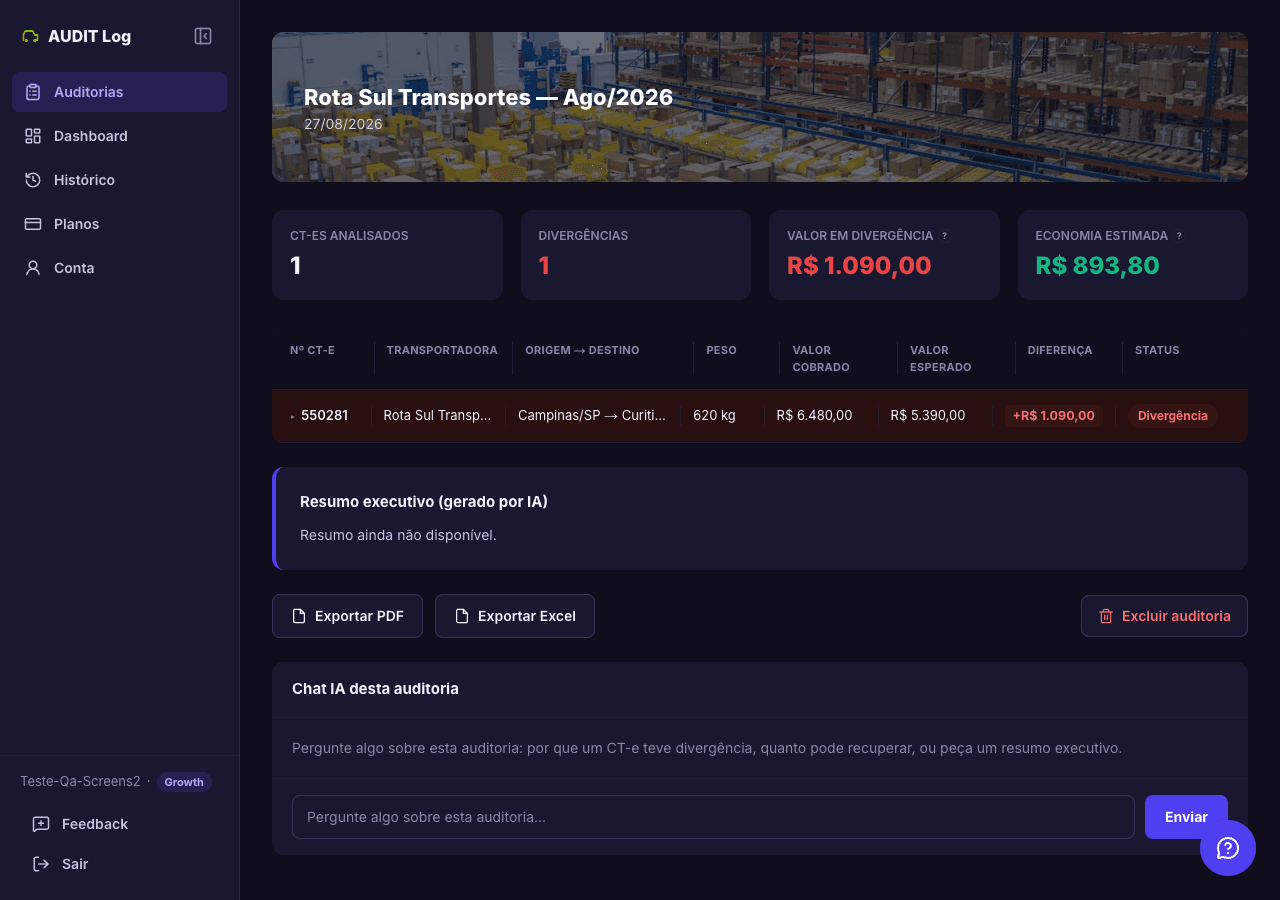
Task: Send the chat message with Enviar
Action: pyautogui.click(x=1186, y=817)
